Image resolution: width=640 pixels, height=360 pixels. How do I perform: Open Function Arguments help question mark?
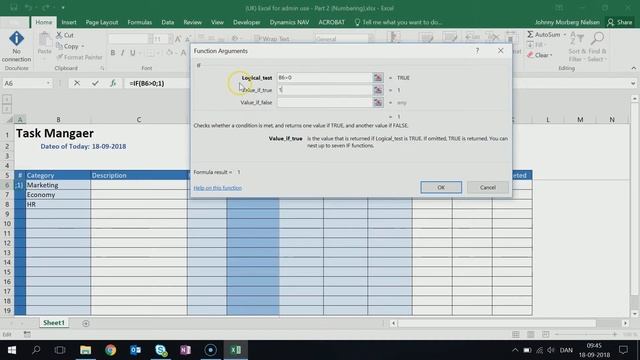pyautogui.click(x=477, y=51)
